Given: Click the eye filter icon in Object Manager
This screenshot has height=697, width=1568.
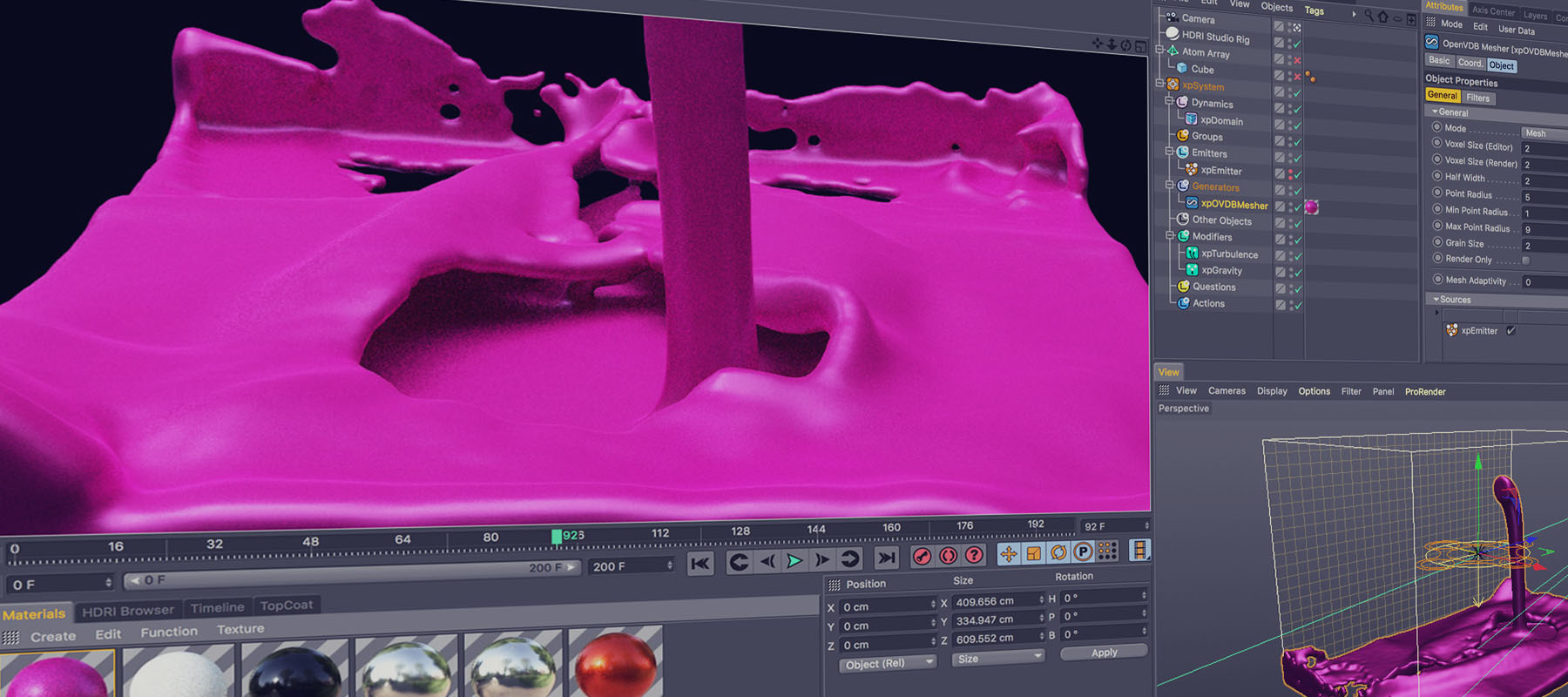Looking at the screenshot, I should pyautogui.click(x=1397, y=18).
